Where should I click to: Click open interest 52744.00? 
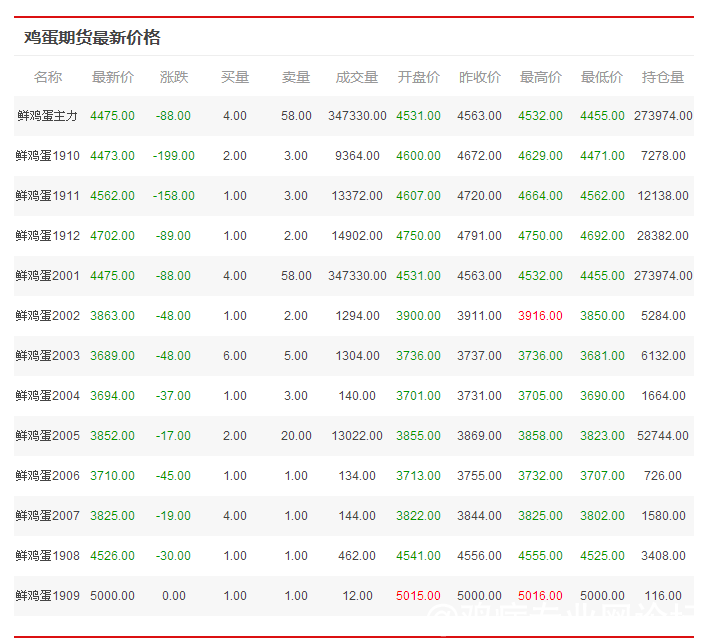click(x=663, y=436)
